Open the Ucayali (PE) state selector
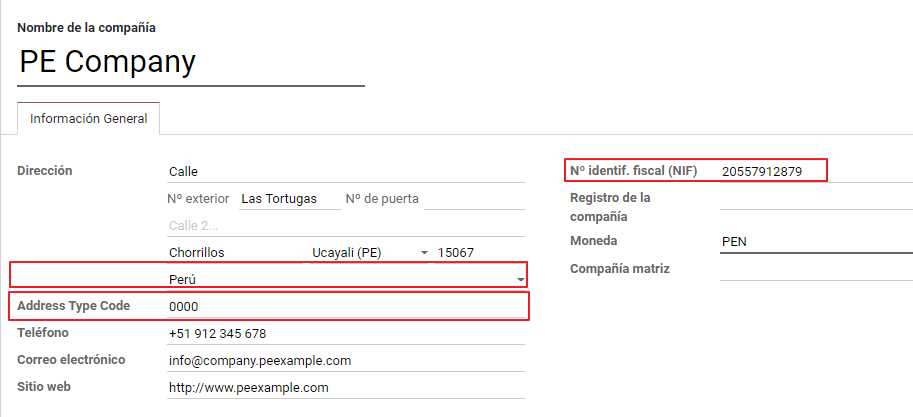 pos(360,253)
